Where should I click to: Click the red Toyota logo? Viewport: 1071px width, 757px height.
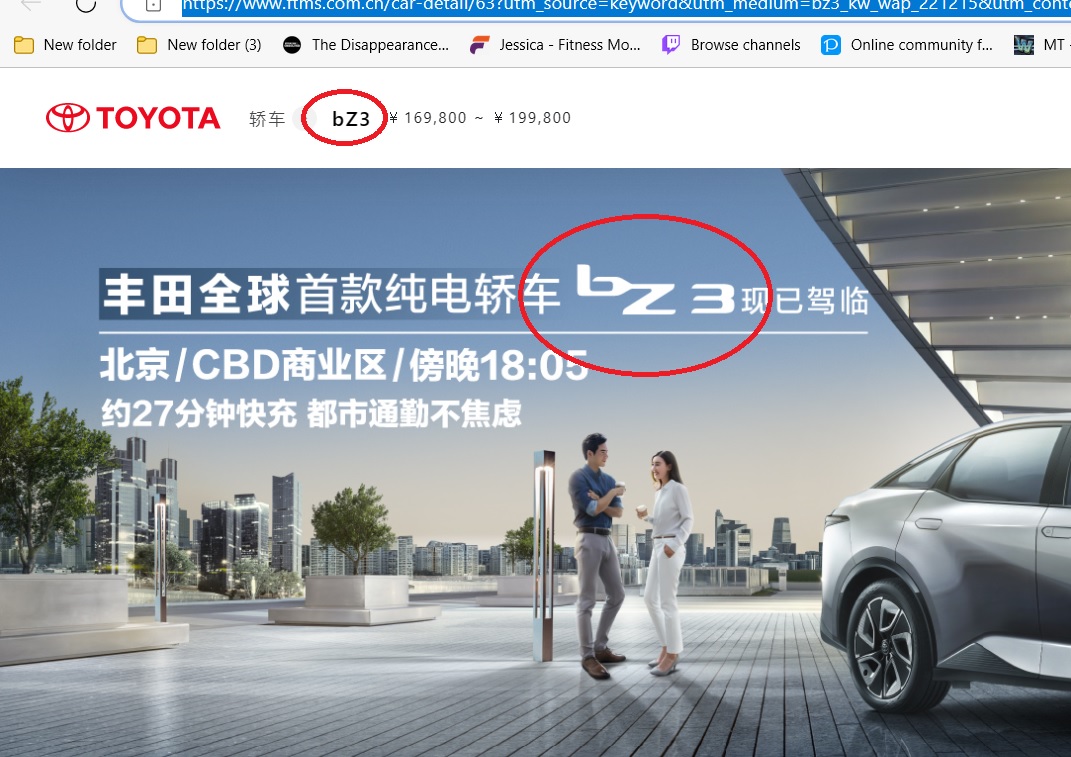[133, 118]
